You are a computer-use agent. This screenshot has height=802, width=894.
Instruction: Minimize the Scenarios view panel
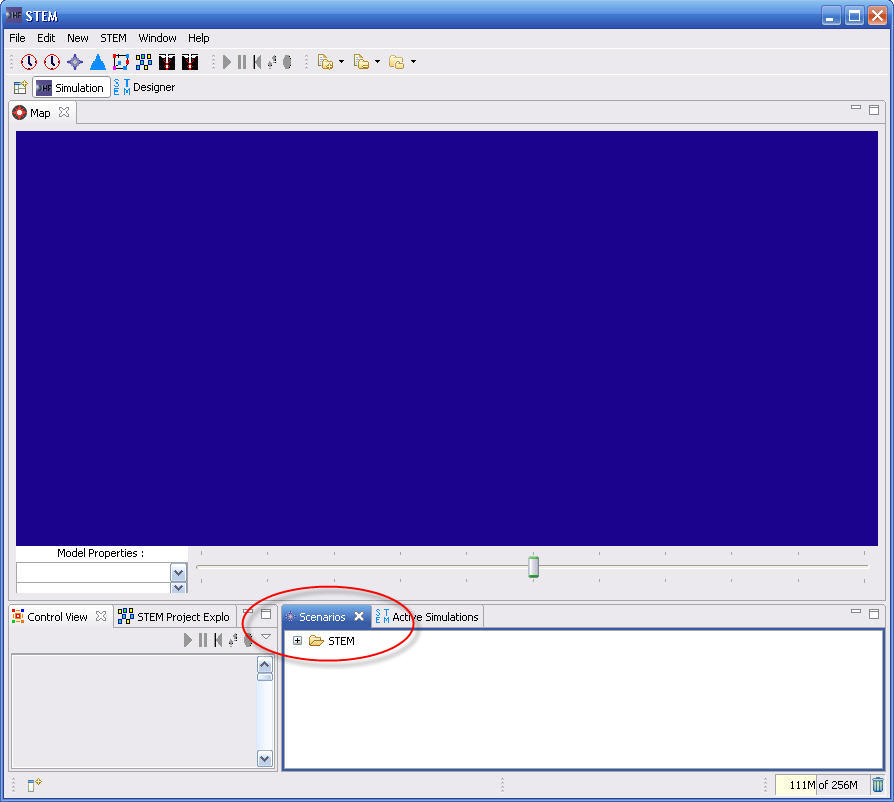click(855, 611)
